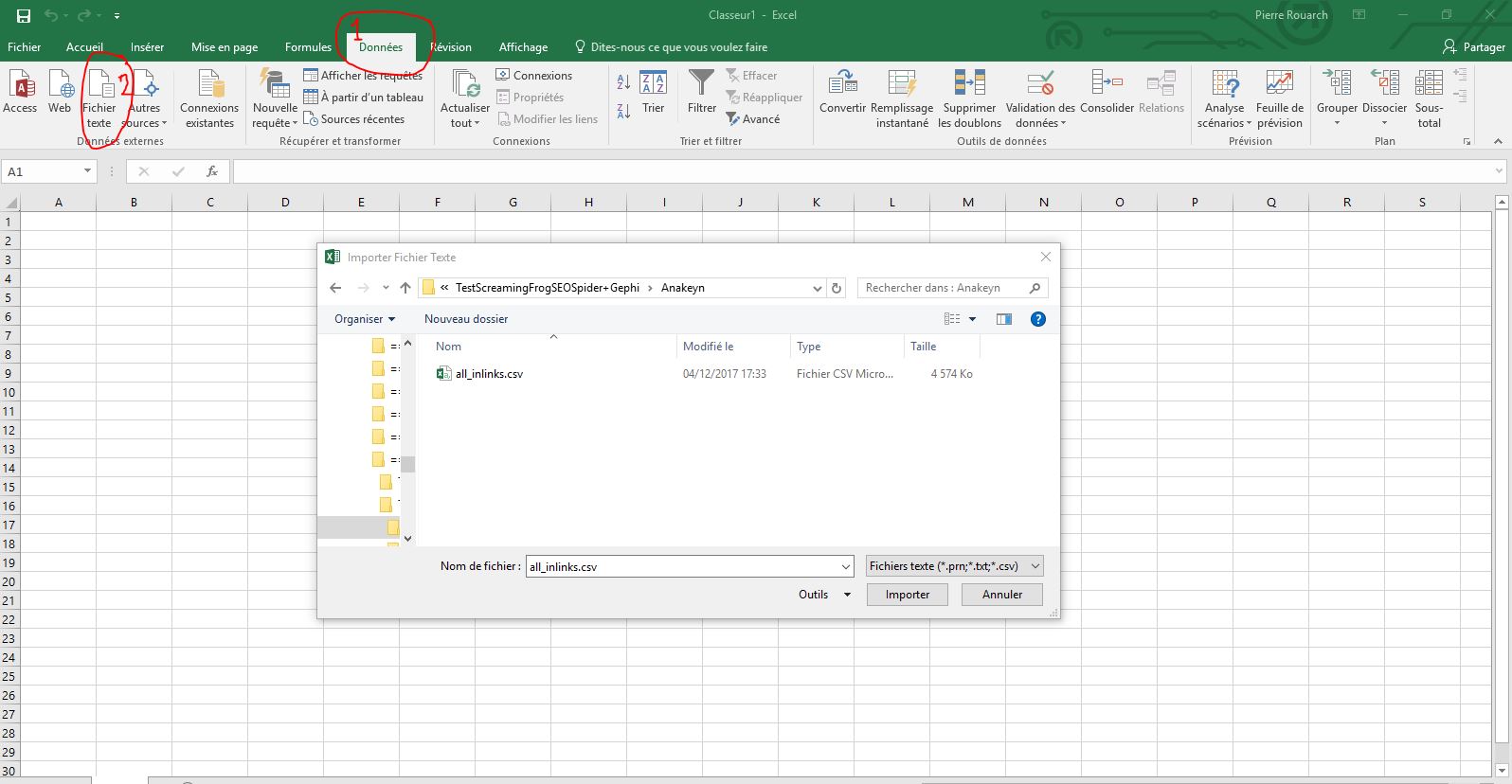
Task: Click the formula bar fx button
Action: [212, 171]
